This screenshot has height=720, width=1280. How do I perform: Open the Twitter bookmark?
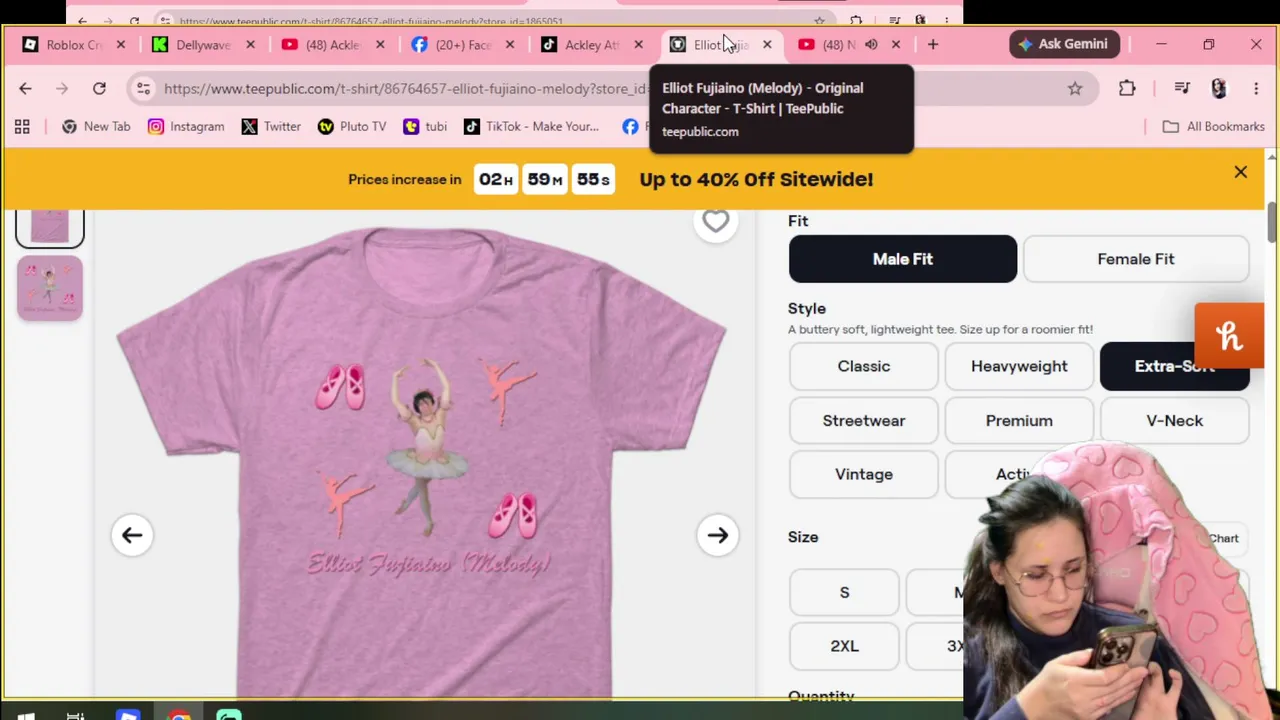point(271,127)
